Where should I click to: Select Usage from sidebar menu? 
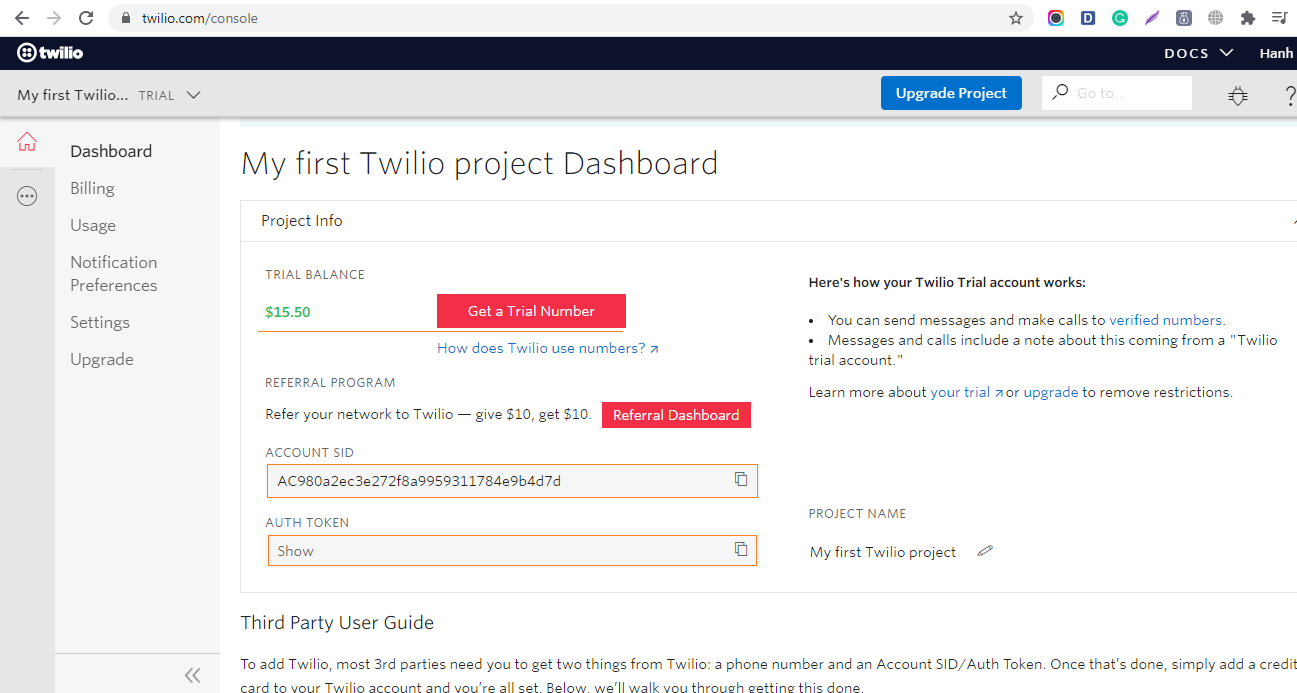pyautogui.click(x=93, y=225)
